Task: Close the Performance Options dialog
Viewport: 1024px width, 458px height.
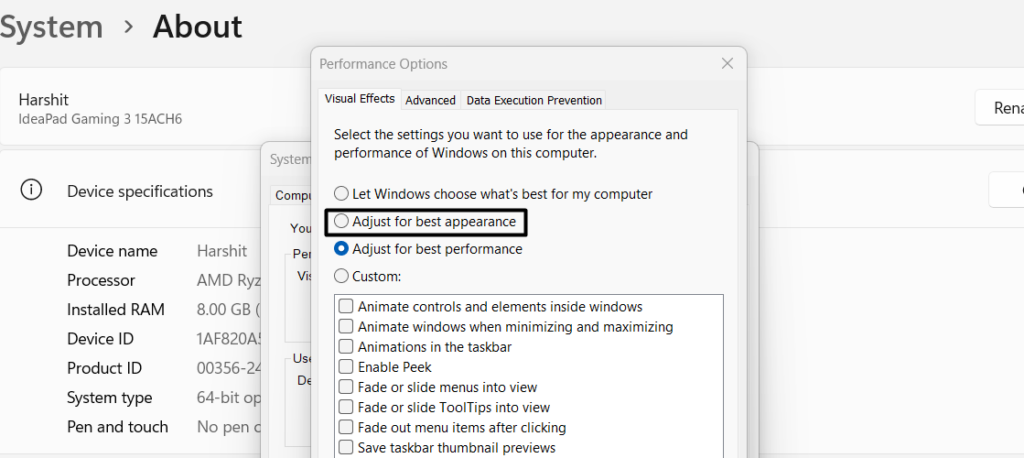Action: click(727, 64)
